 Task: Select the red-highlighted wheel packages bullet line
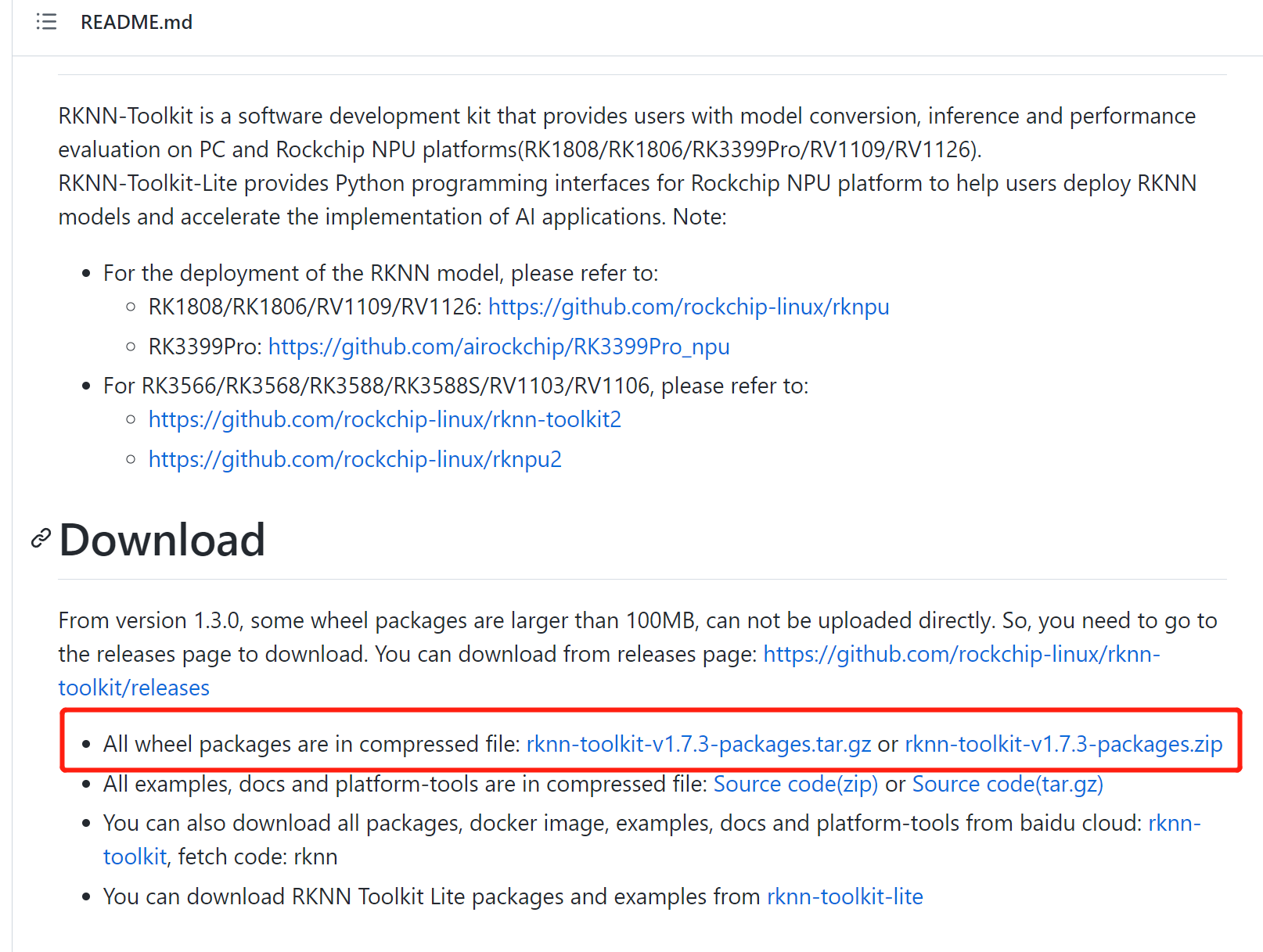coord(311,744)
